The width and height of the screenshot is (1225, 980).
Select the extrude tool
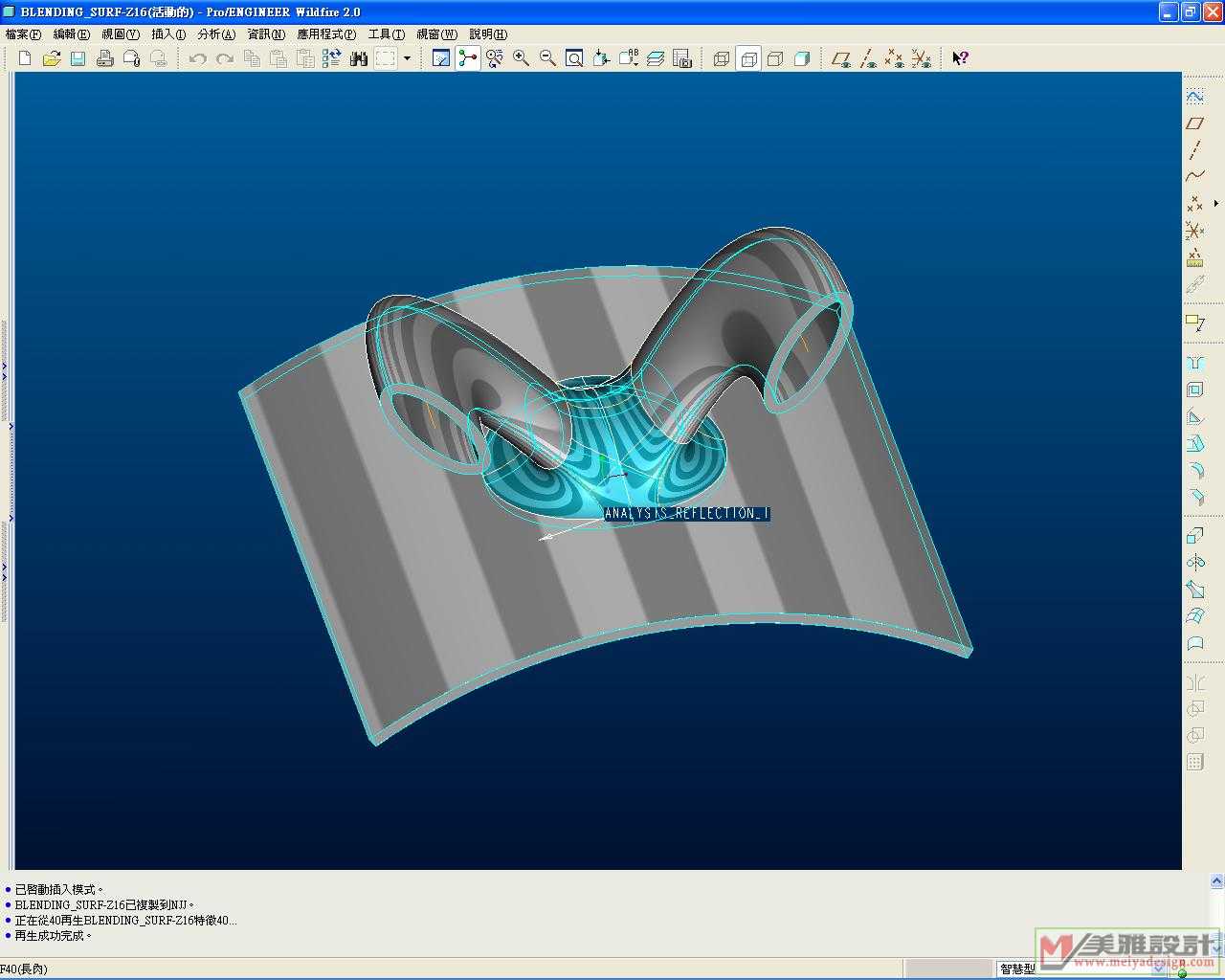[1195, 536]
